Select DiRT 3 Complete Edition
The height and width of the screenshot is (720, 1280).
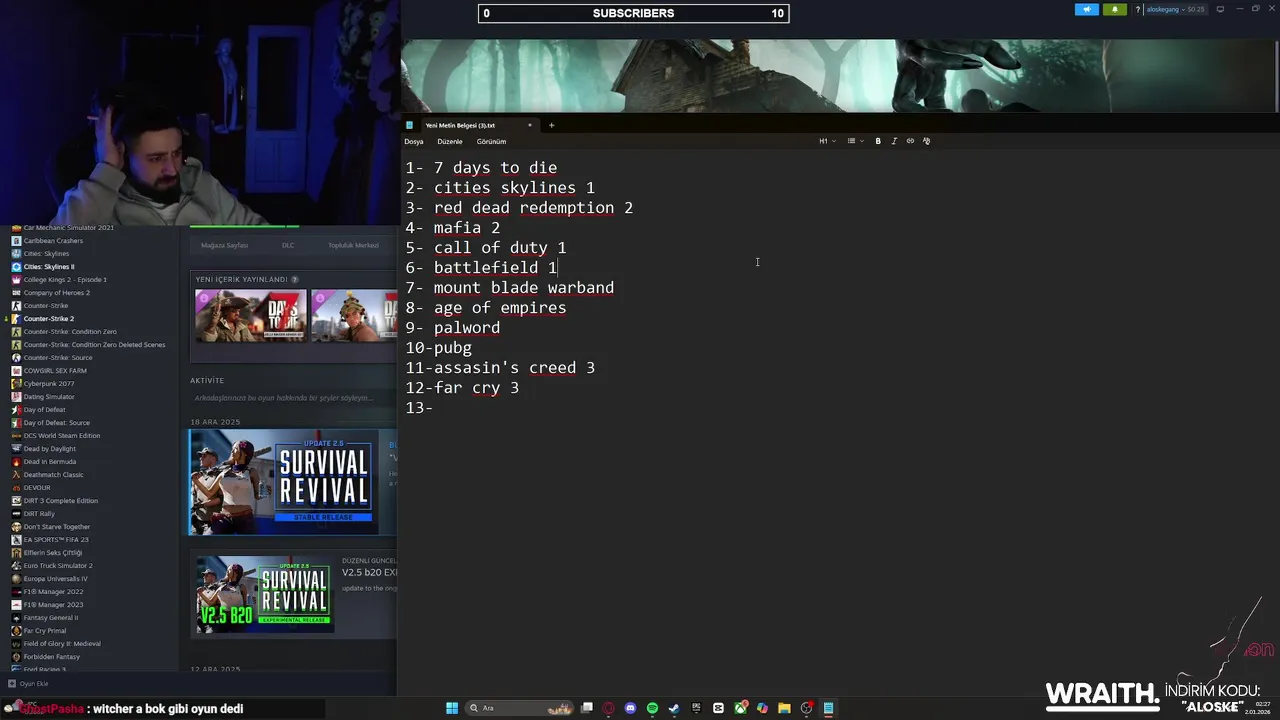pos(60,501)
